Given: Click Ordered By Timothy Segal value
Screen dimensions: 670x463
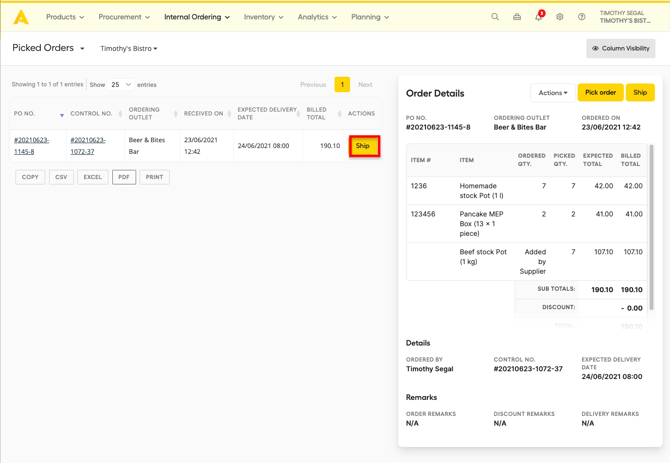Looking at the screenshot, I should tap(429, 369).
